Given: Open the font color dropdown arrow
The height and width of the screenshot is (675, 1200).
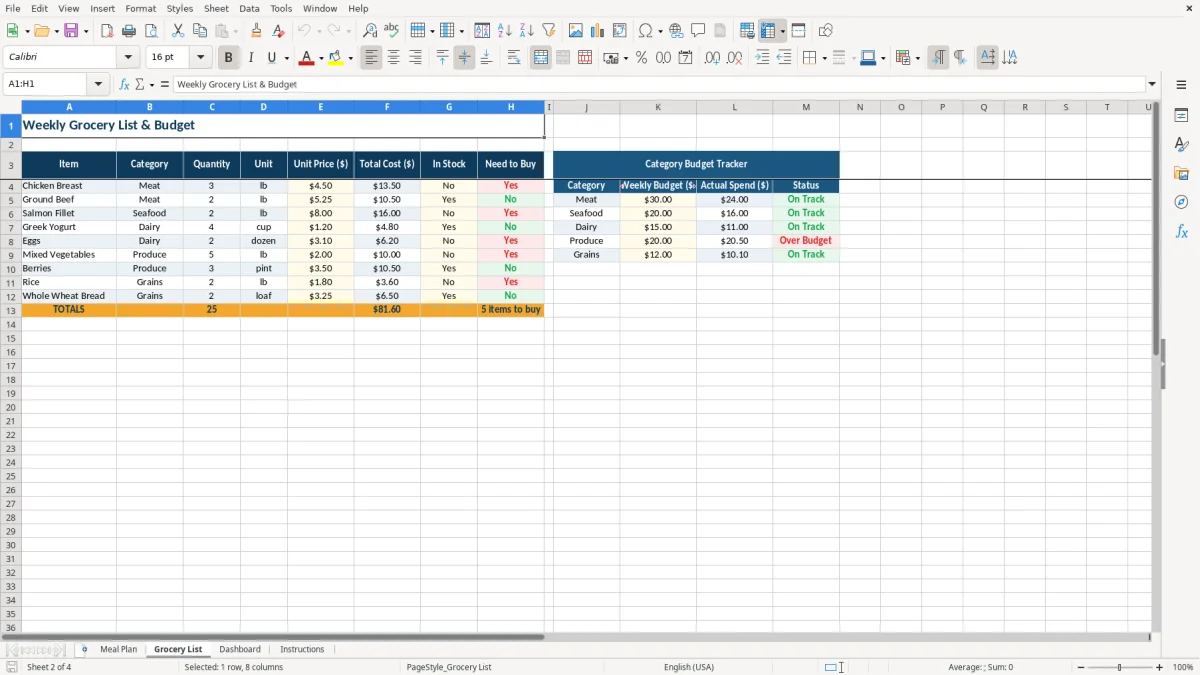Looking at the screenshot, I should coord(321,58).
